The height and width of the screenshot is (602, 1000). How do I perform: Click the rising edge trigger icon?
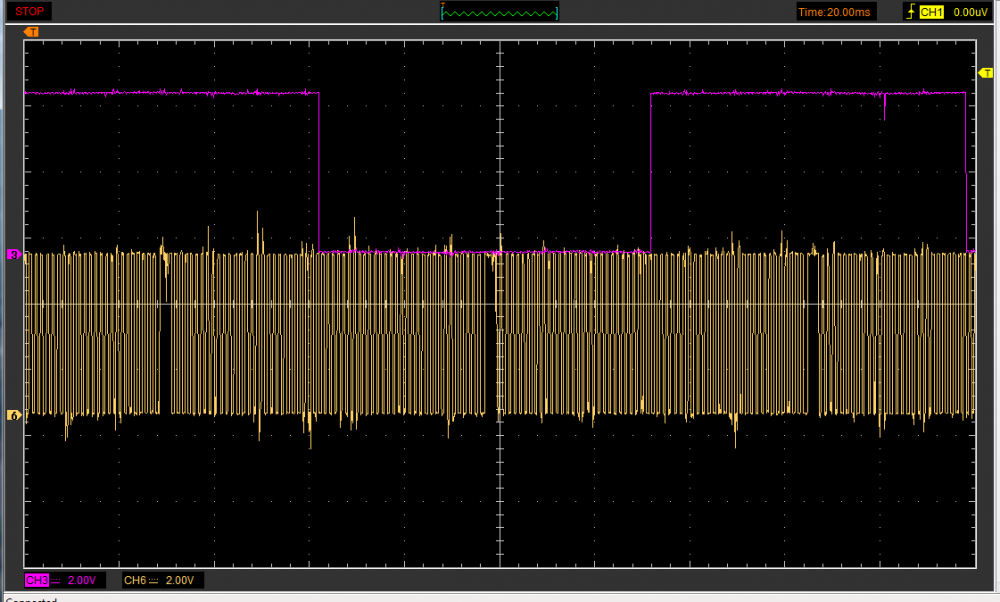(909, 12)
